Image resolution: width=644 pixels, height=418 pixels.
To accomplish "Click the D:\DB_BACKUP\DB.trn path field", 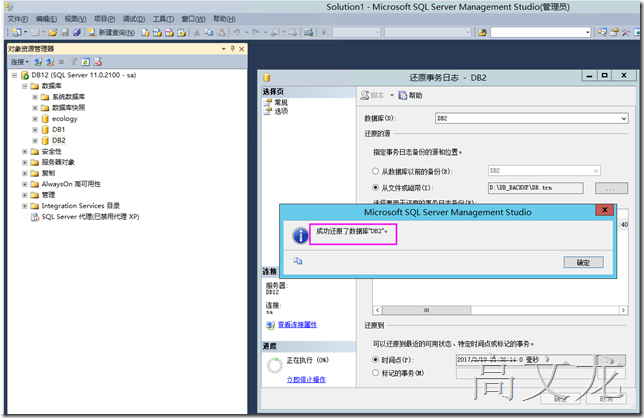I will pyautogui.click(x=536, y=188).
